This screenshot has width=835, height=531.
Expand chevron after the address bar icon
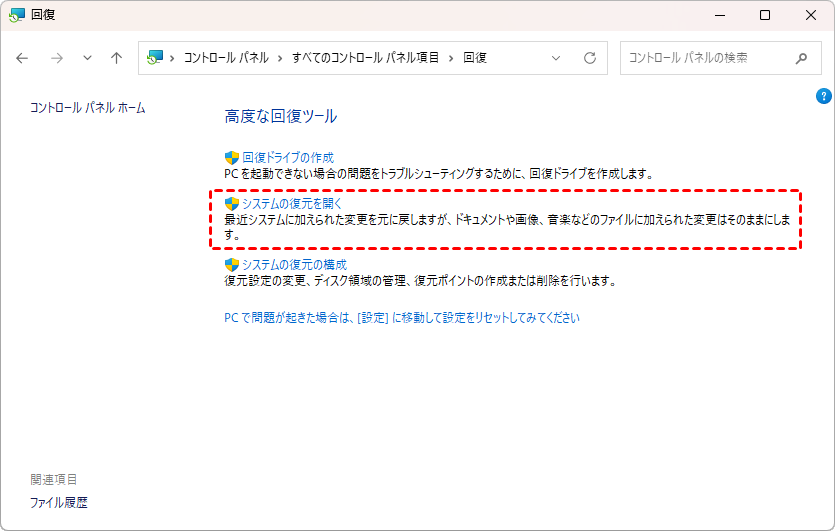coord(172,58)
